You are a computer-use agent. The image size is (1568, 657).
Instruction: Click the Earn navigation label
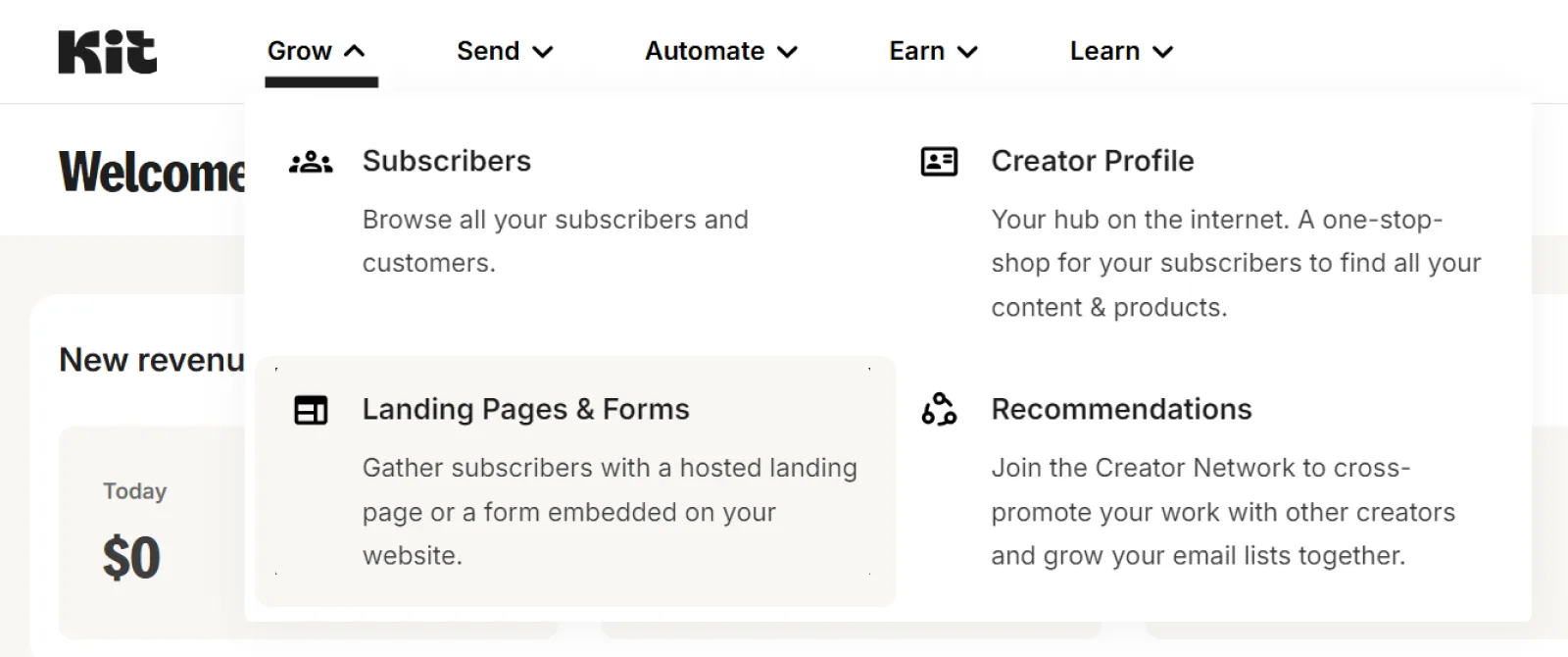[916, 51]
